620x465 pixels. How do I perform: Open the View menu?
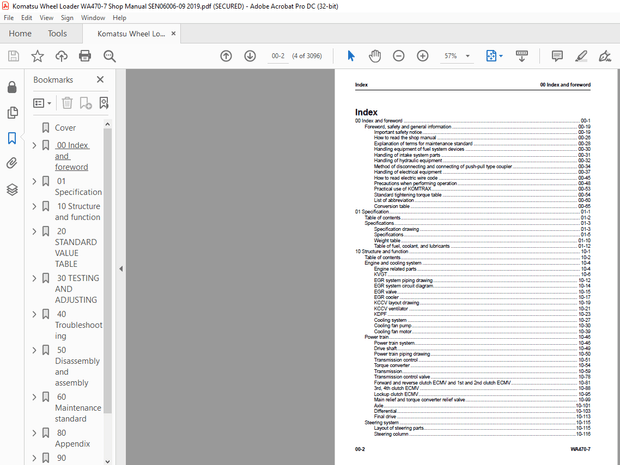click(x=46, y=18)
